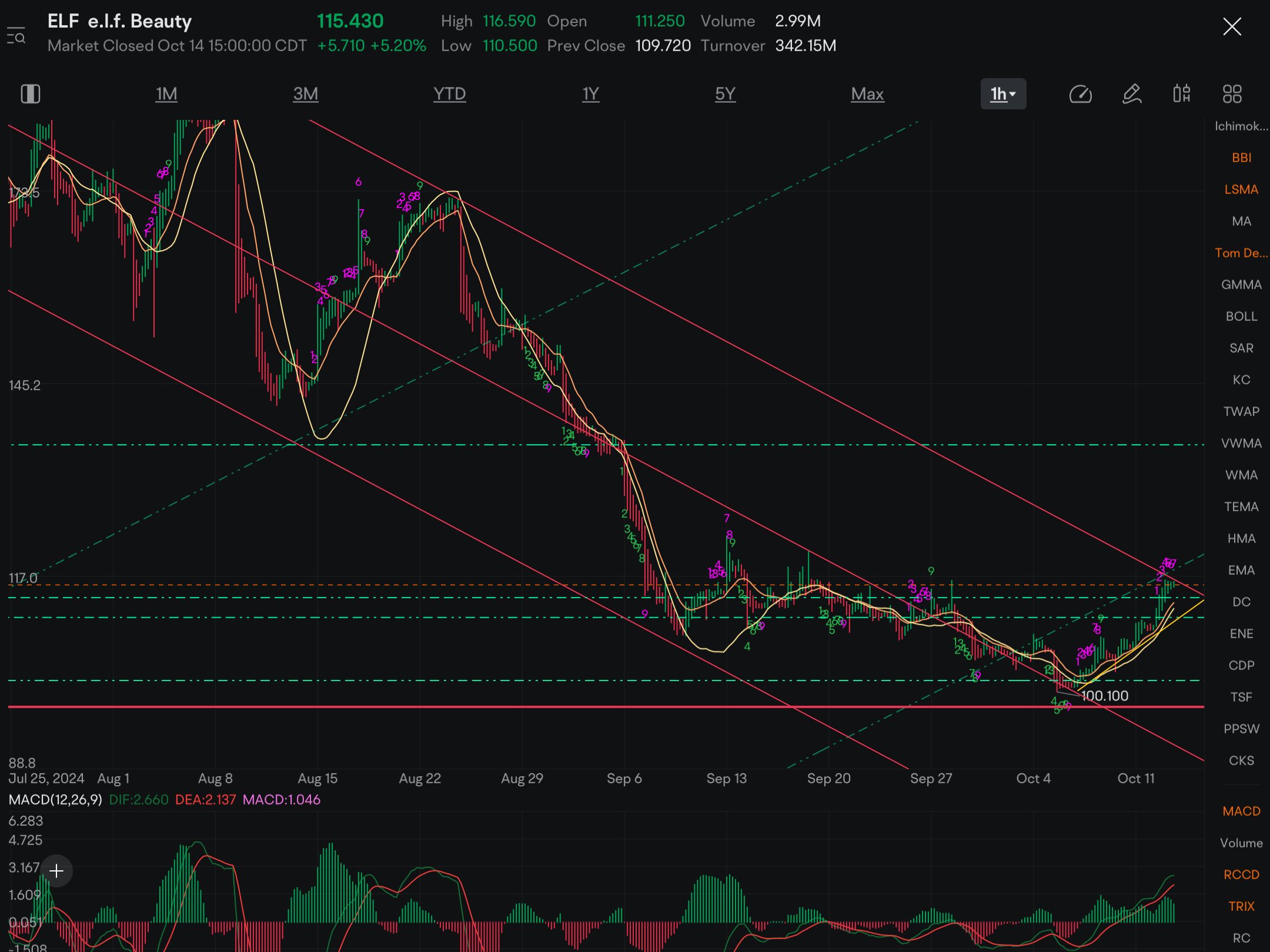Disable the Tom DeMark indicator
This screenshot has width=1270, height=952.
[1241, 253]
